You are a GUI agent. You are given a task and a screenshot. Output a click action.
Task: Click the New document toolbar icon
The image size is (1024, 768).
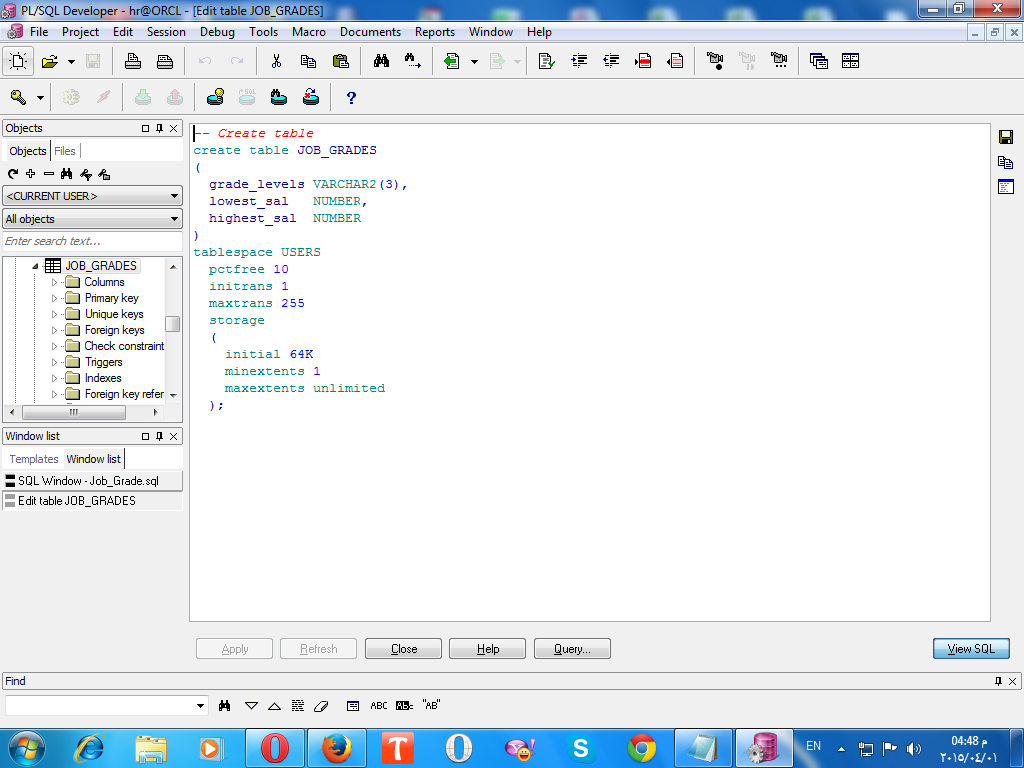(x=19, y=61)
